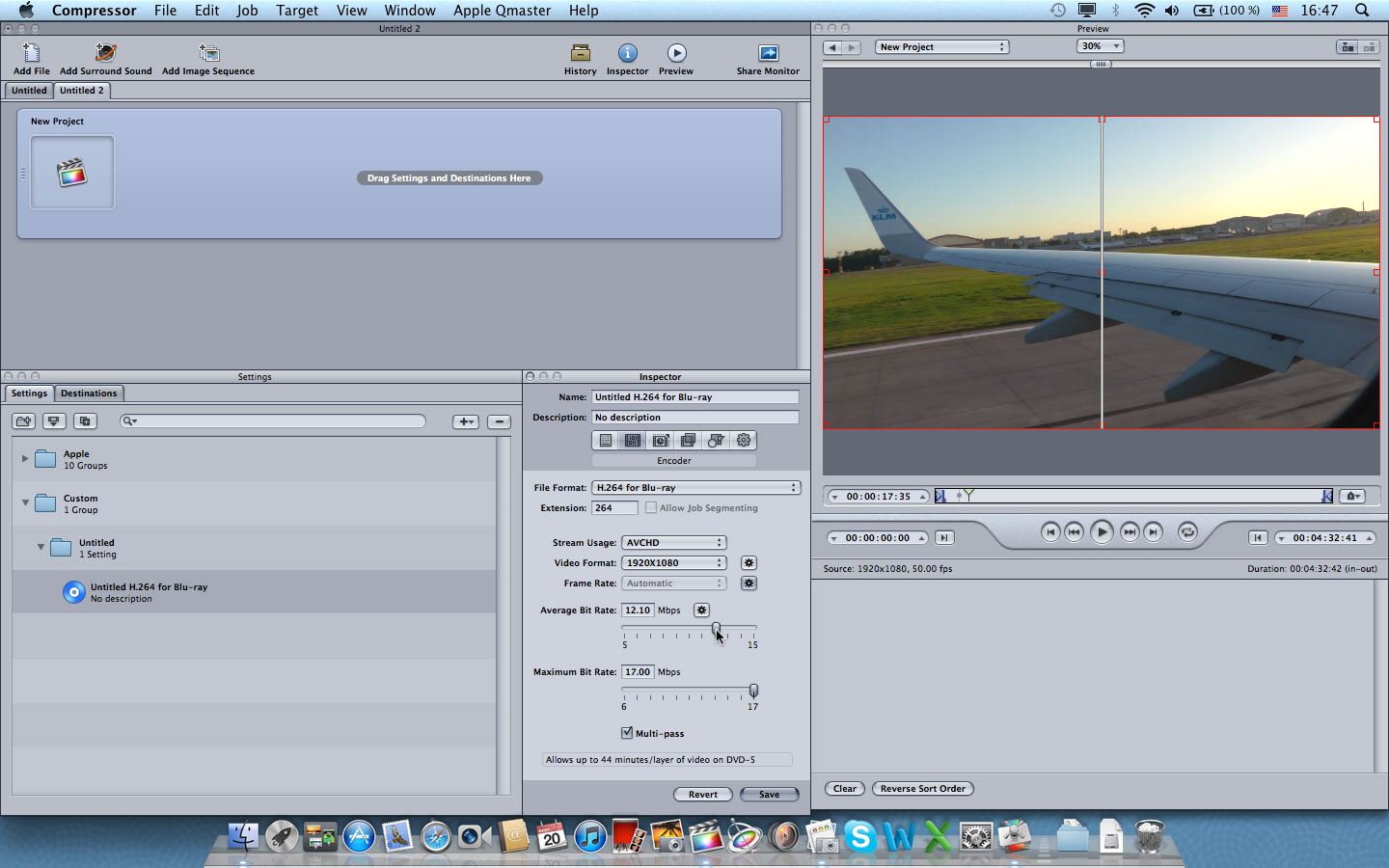Image resolution: width=1389 pixels, height=868 pixels.
Task: Open Share Monitor from toolbar
Action: click(x=768, y=54)
